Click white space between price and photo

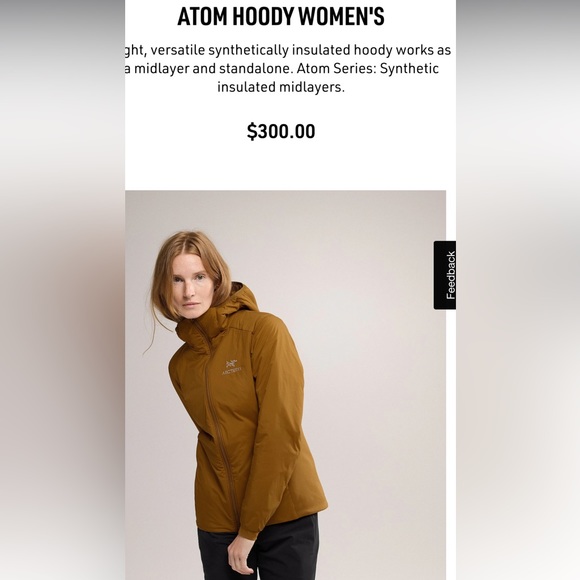[x=286, y=166]
